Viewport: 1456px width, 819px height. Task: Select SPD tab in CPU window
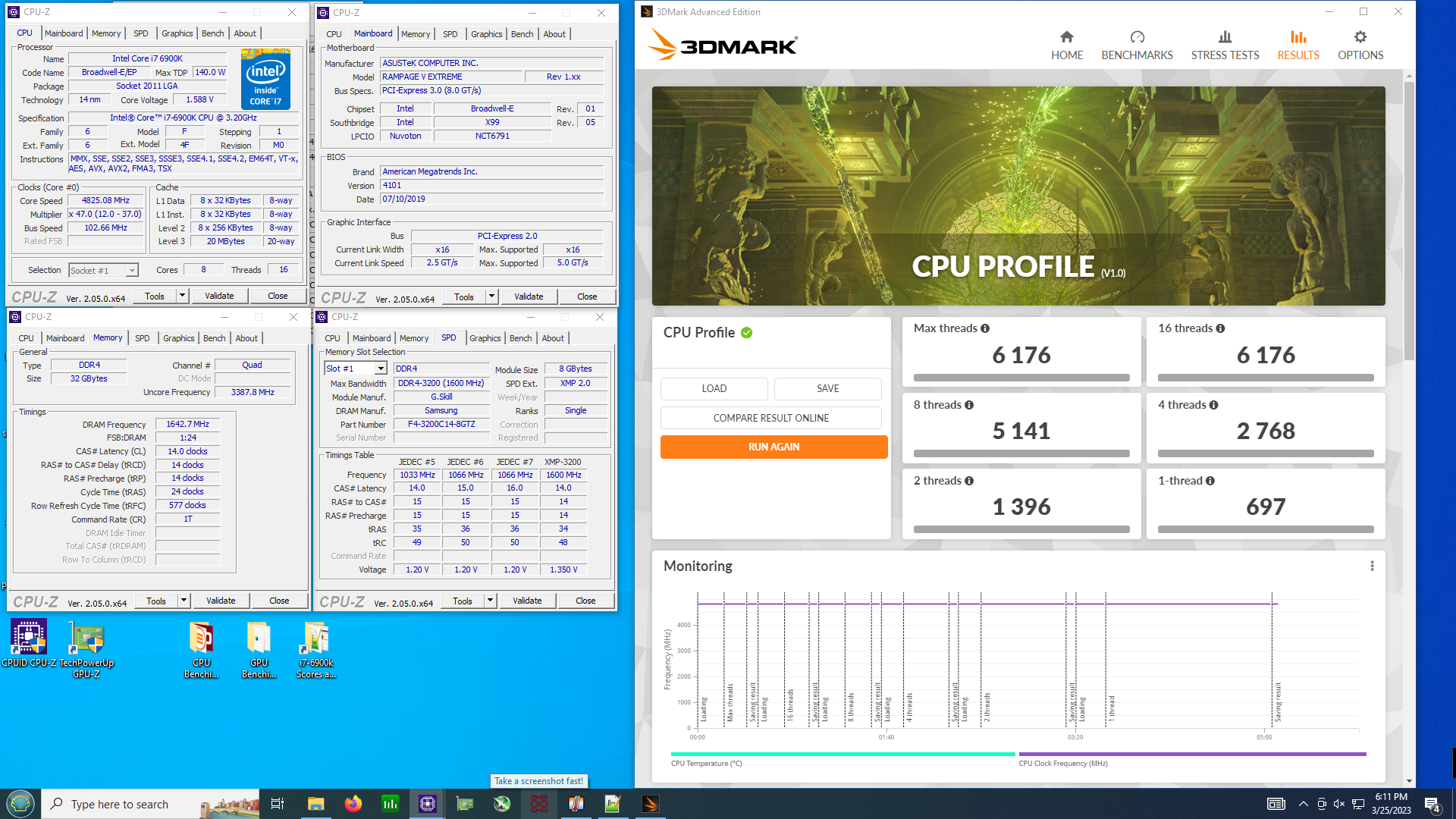pyautogui.click(x=141, y=33)
